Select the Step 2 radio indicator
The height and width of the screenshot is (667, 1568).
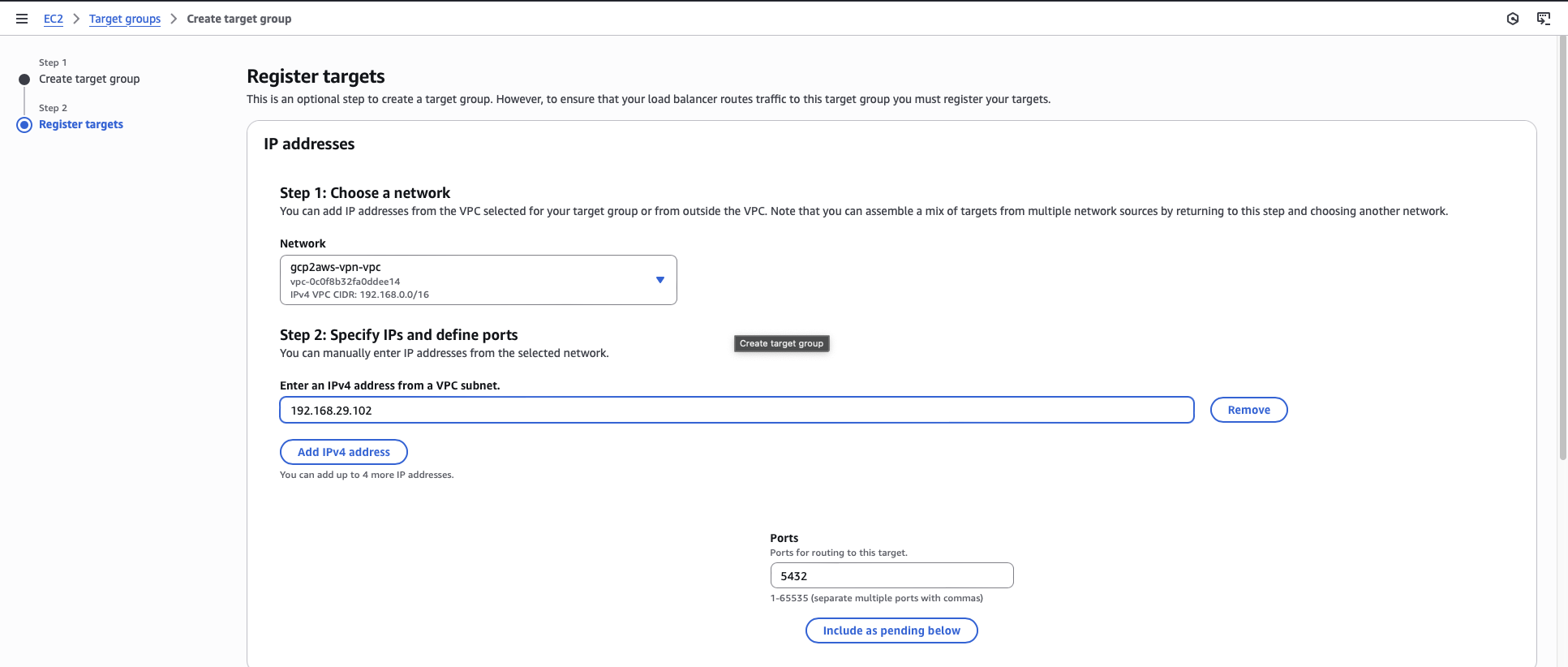click(24, 125)
